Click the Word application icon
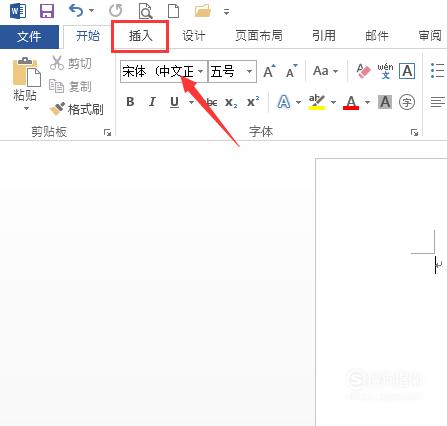This screenshot has height=426, width=447. (18, 11)
